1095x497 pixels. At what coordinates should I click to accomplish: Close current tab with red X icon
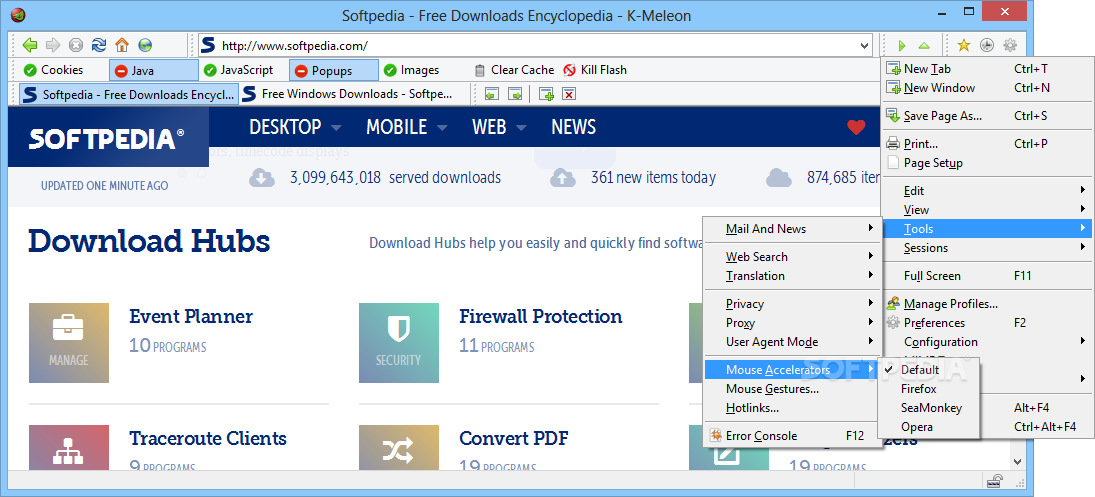point(569,94)
